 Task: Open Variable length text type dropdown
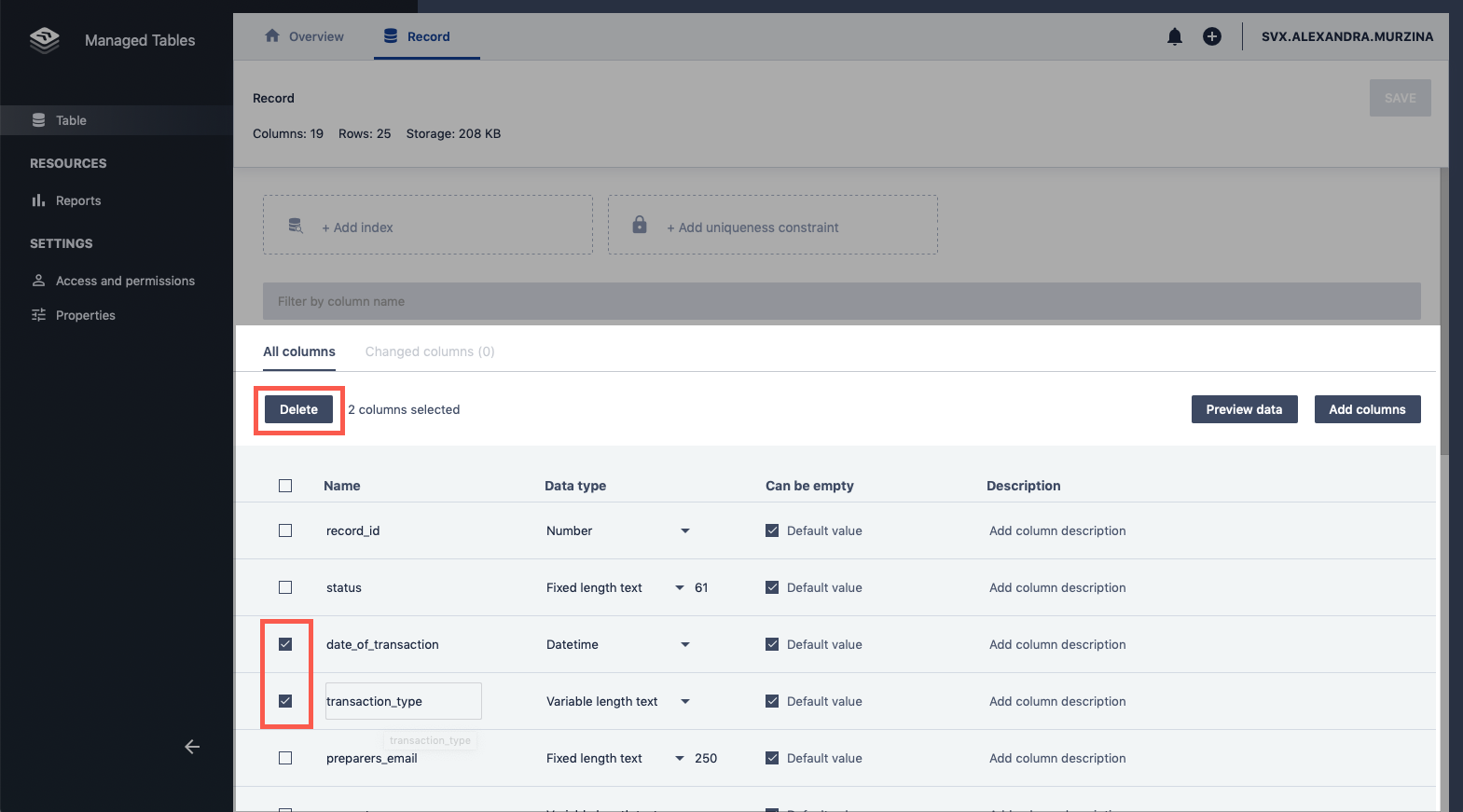(684, 701)
